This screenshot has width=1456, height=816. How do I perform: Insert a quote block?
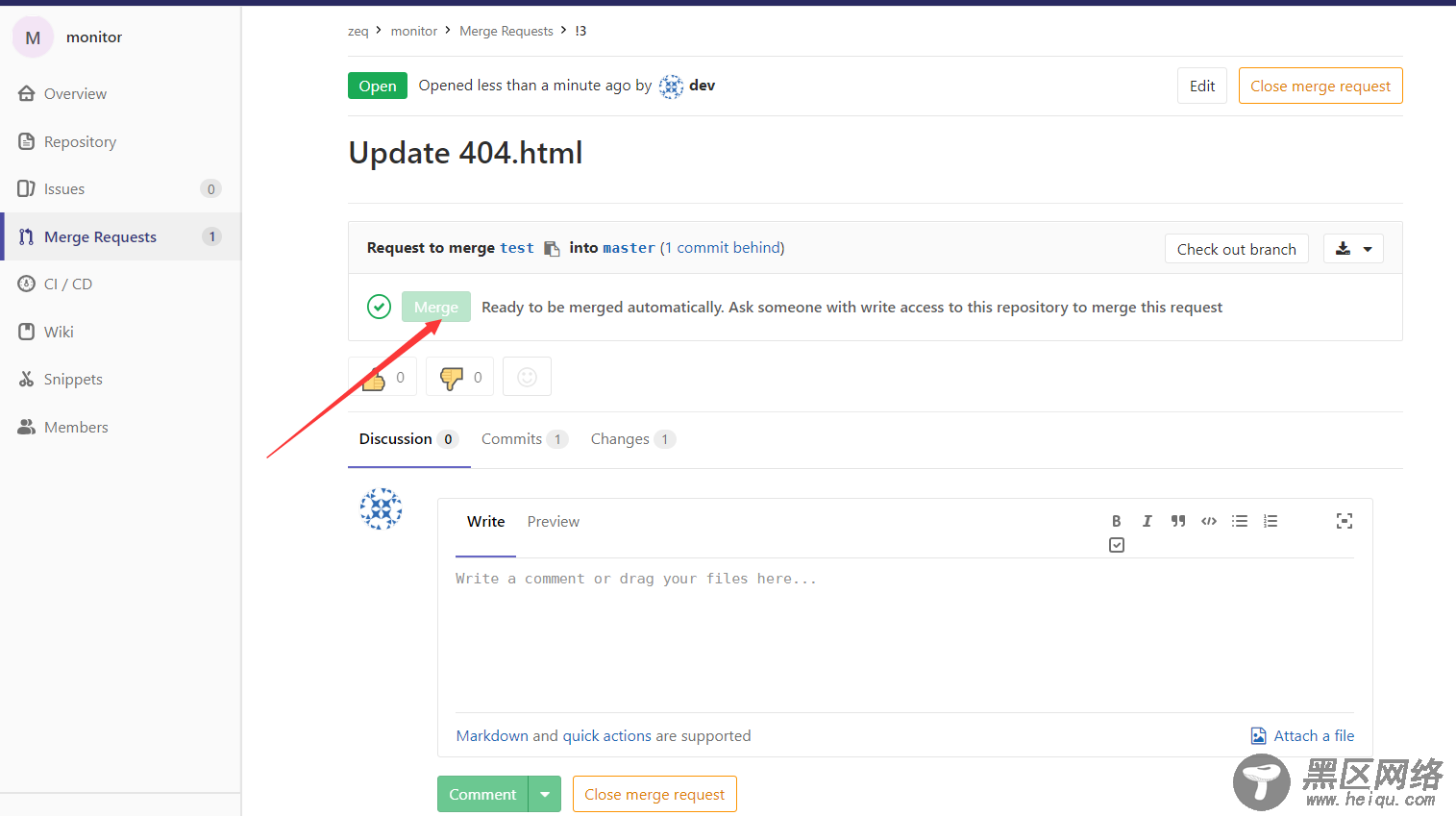point(1178,521)
